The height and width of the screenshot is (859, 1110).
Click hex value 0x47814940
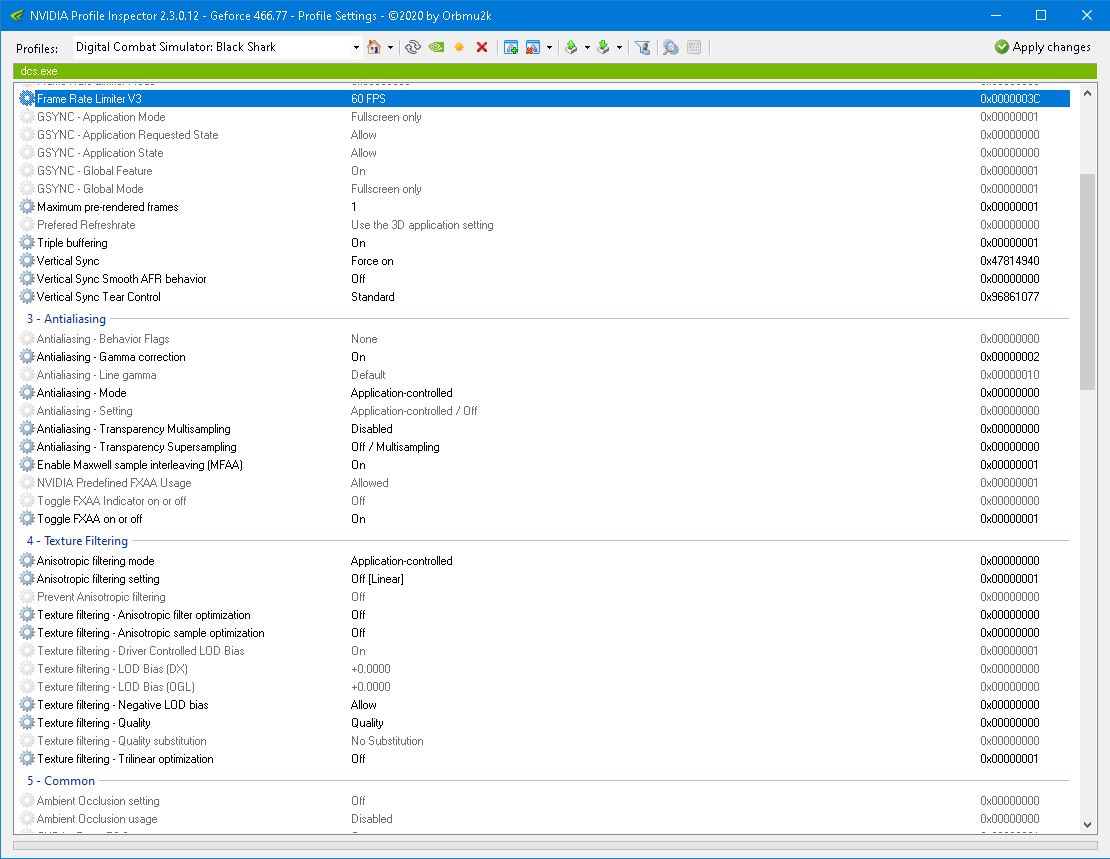point(1009,261)
